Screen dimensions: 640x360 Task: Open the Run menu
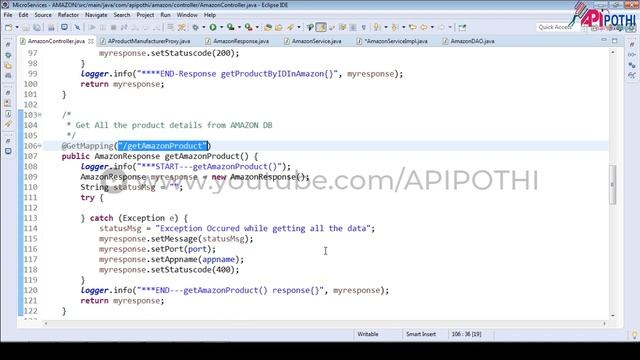[165, 15]
